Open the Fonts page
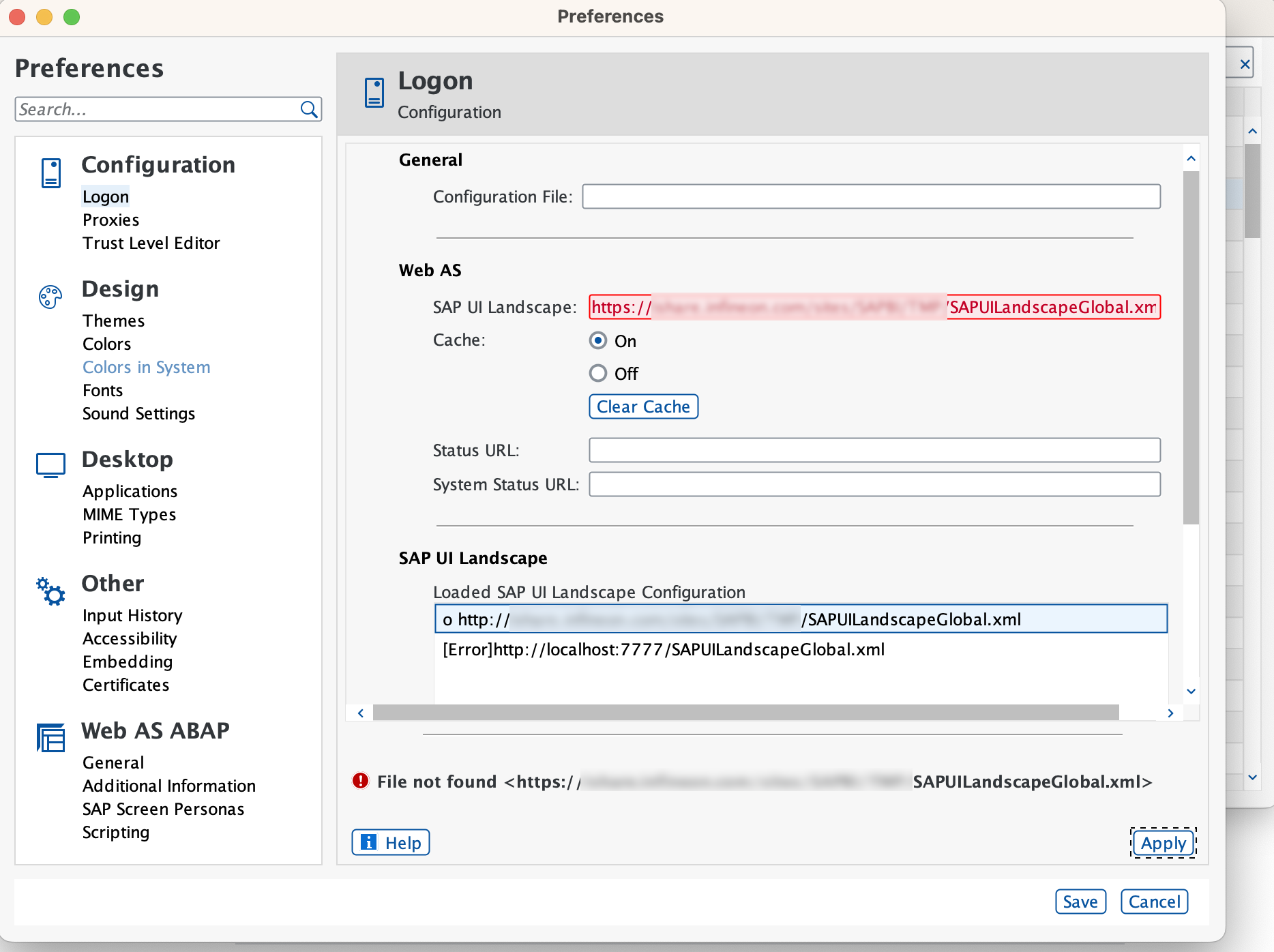Viewport: 1274px width, 952px height. click(x=102, y=391)
